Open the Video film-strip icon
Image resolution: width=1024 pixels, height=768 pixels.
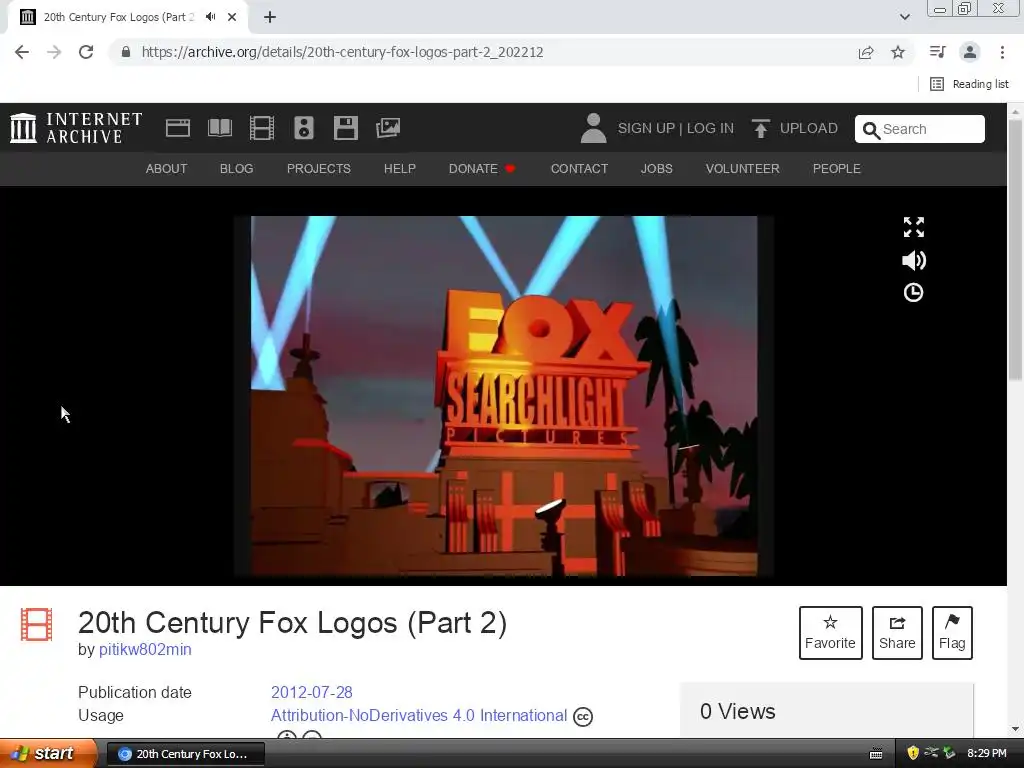pos(262,128)
